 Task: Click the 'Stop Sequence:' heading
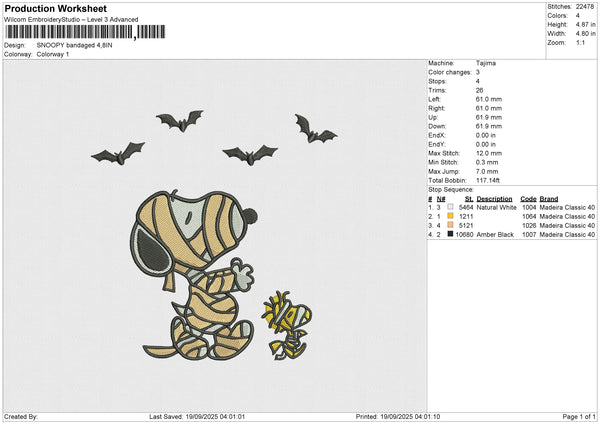(x=451, y=190)
